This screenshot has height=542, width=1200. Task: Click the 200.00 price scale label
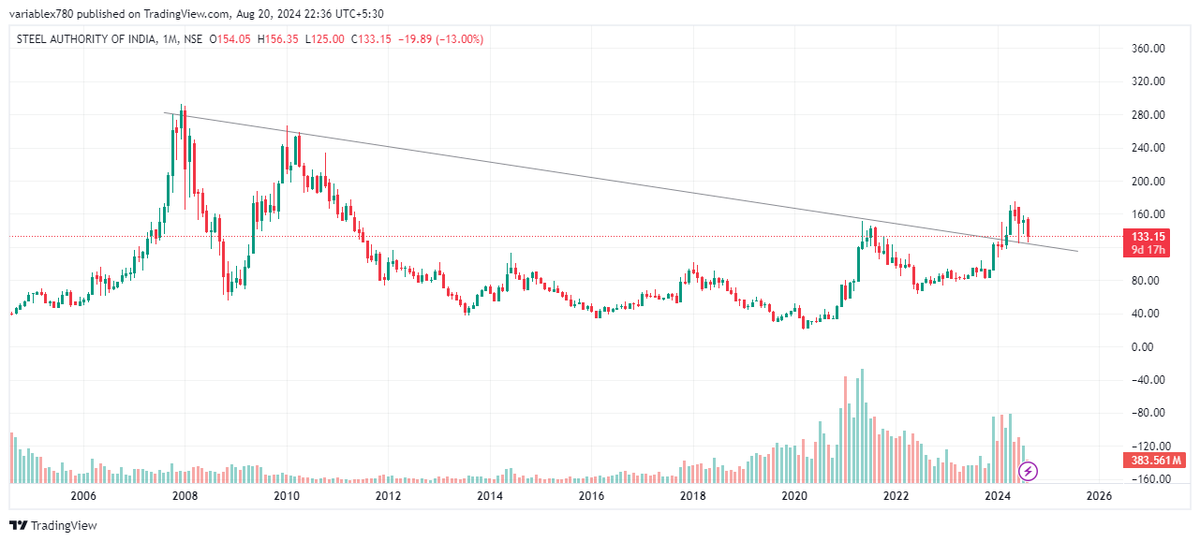[1149, 181]
